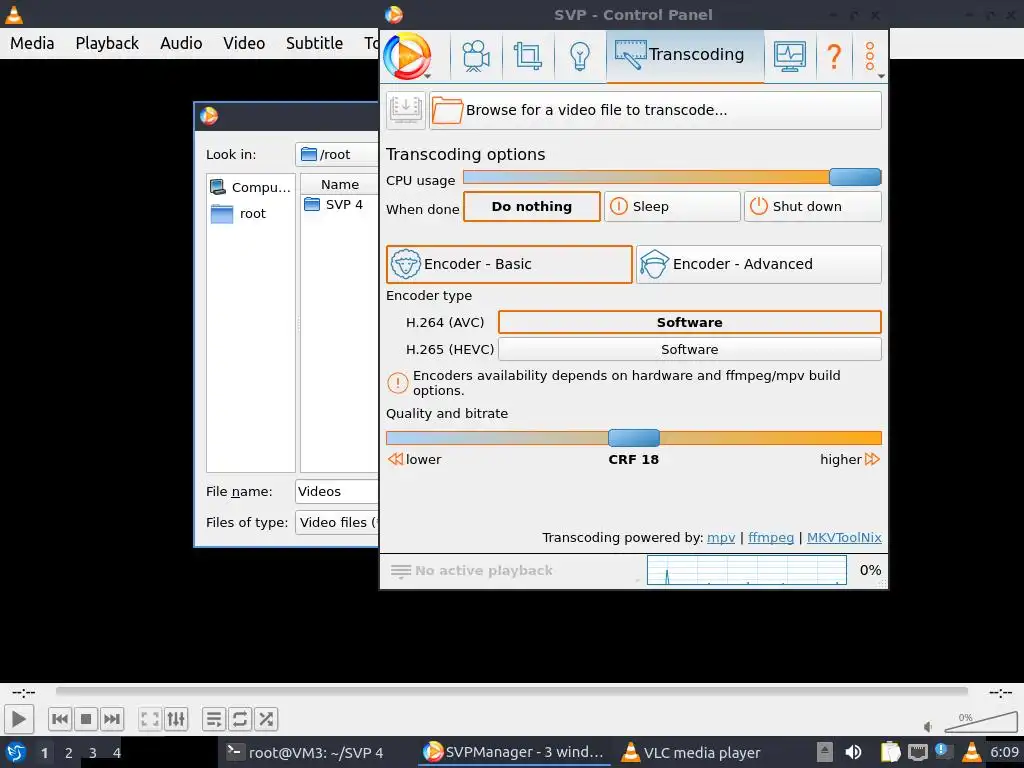Click VLC stop button

point(86,719)
